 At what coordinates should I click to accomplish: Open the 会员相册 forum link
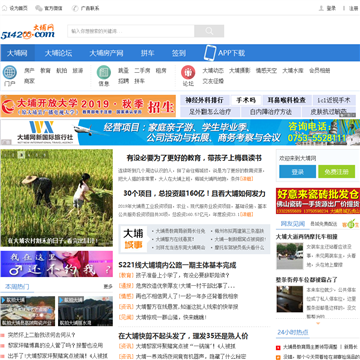320,71
